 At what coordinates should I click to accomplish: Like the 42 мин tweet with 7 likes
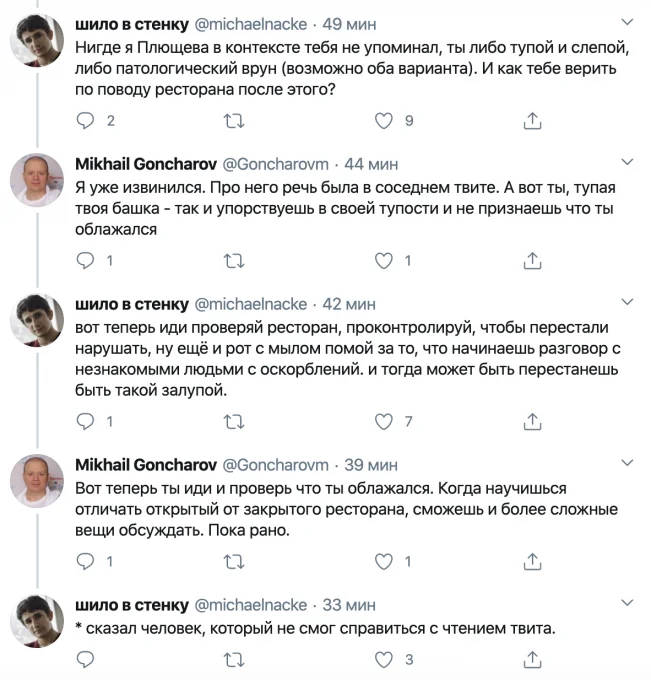click(384, 422)
